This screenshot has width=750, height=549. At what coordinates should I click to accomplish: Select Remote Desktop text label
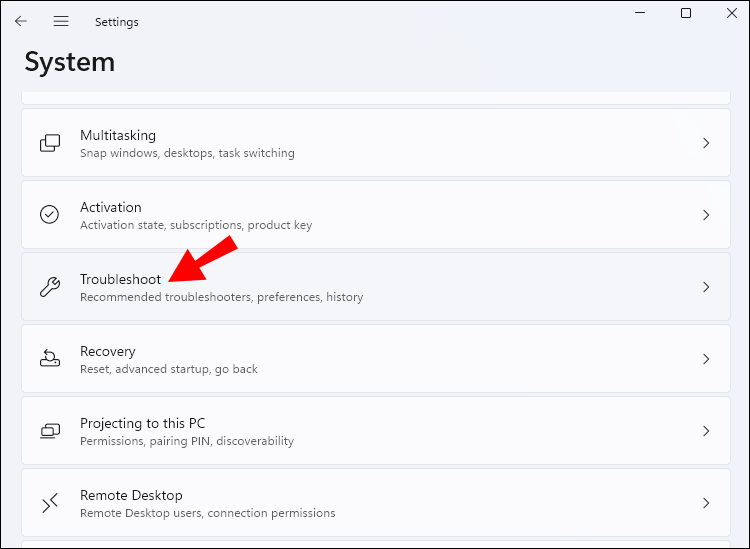(131, 495)
